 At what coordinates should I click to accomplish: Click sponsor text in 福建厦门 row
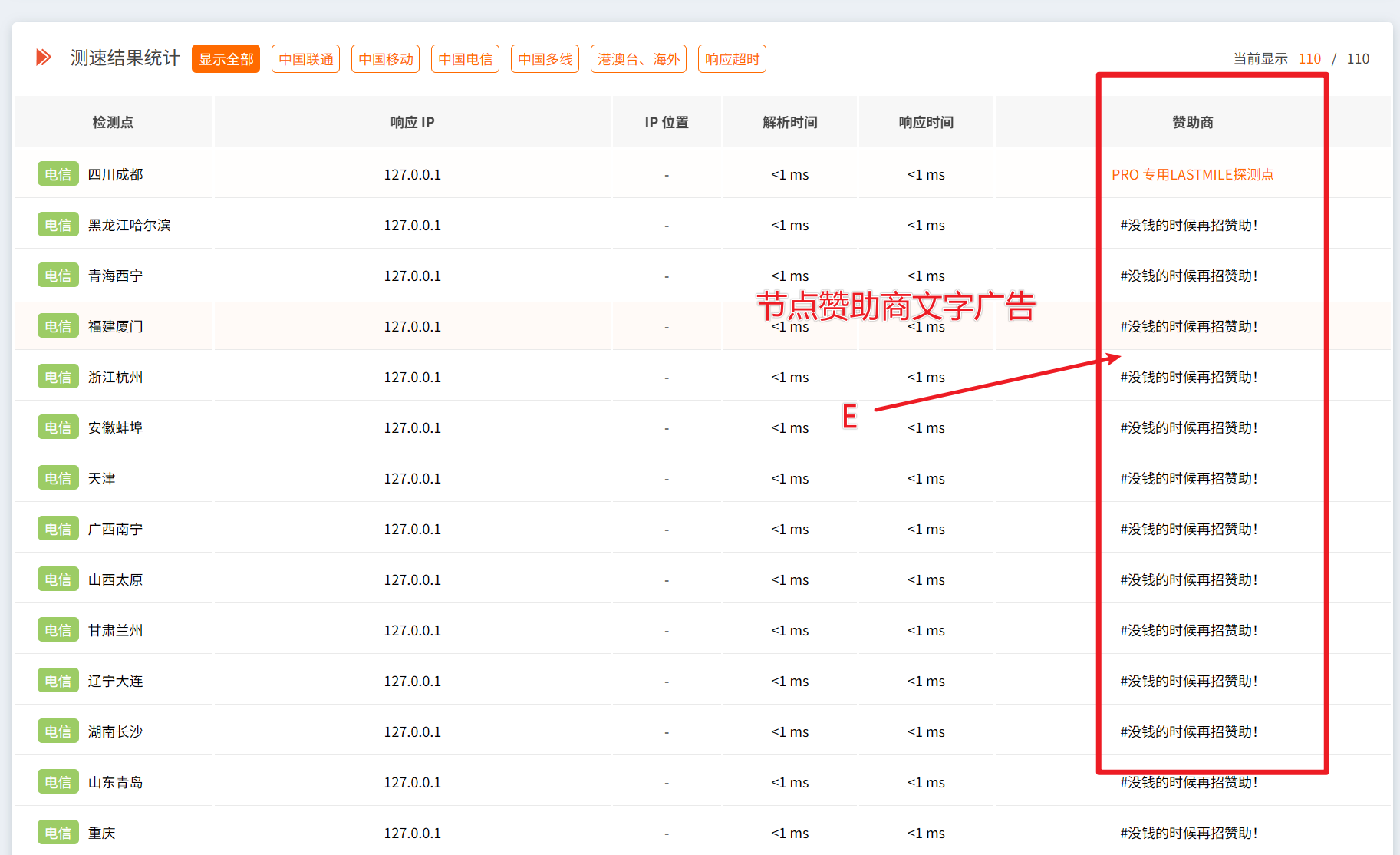pyautogui.click(x=1188, y=327)
